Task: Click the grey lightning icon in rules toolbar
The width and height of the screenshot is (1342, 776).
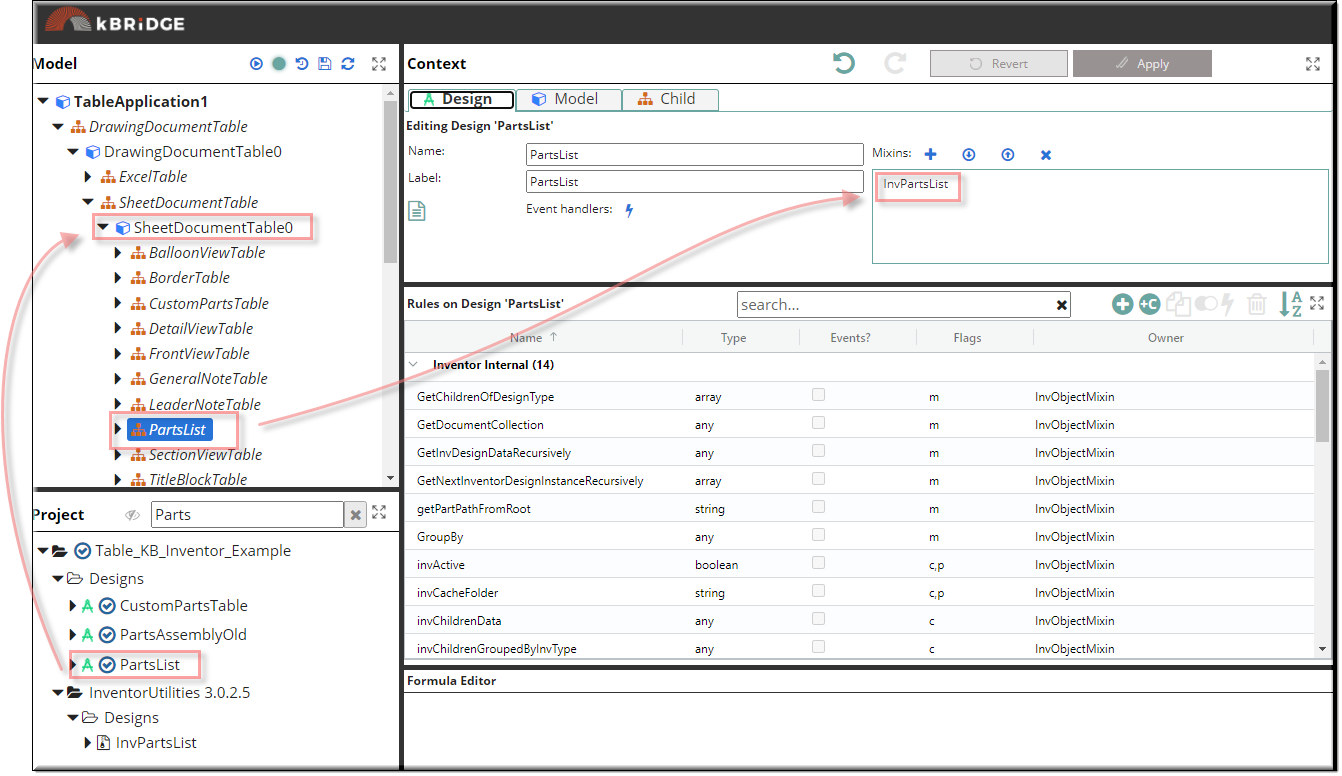Action: (1227, 304)
